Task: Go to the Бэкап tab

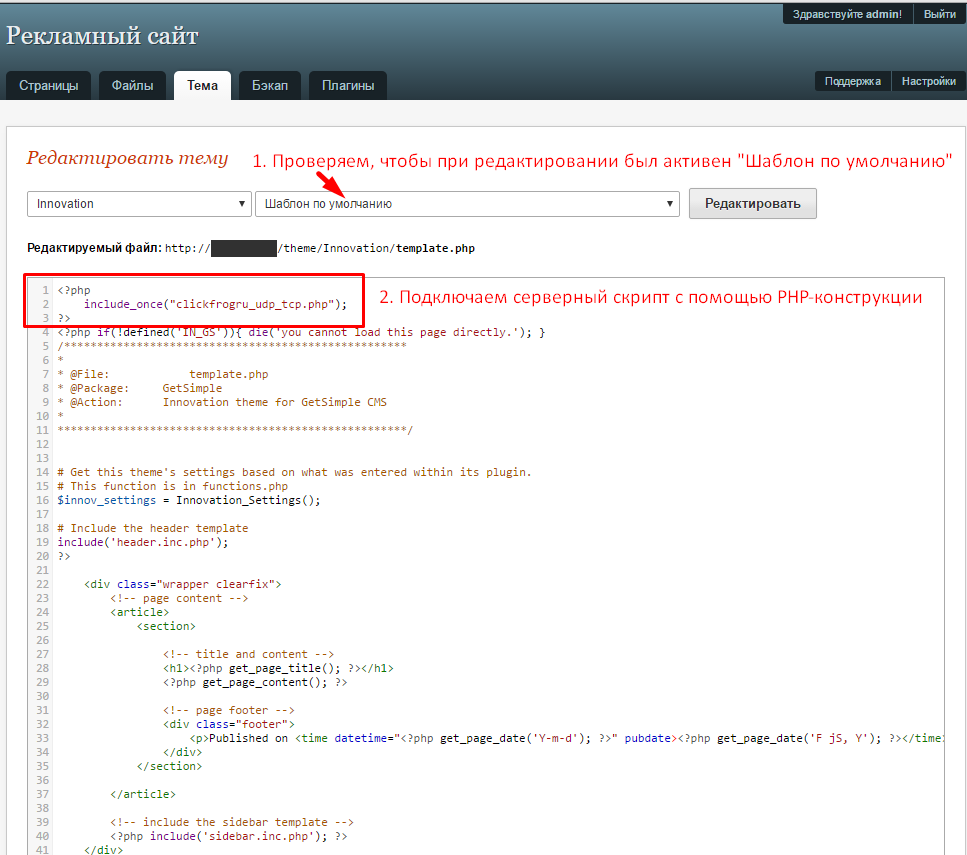Action: click(270, 86)
